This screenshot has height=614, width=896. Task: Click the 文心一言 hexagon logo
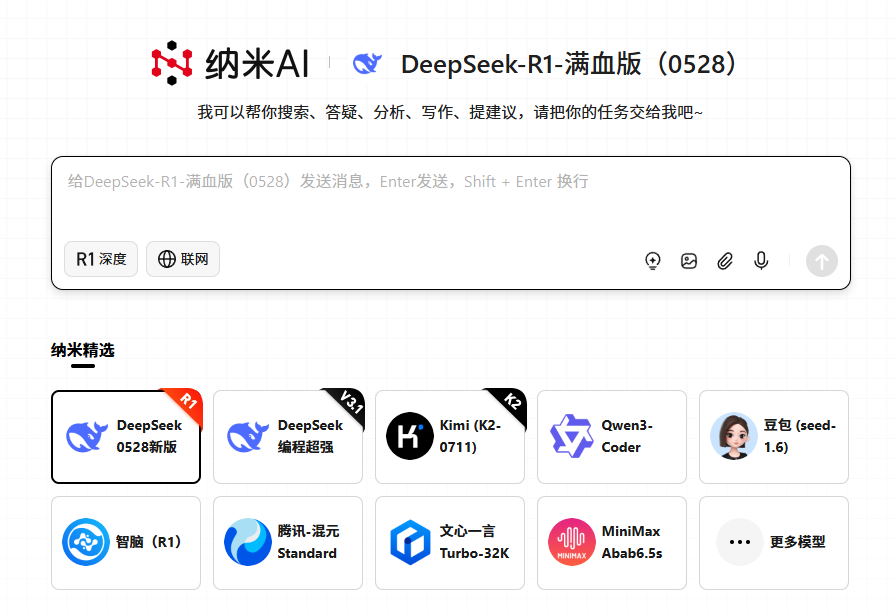410,542
